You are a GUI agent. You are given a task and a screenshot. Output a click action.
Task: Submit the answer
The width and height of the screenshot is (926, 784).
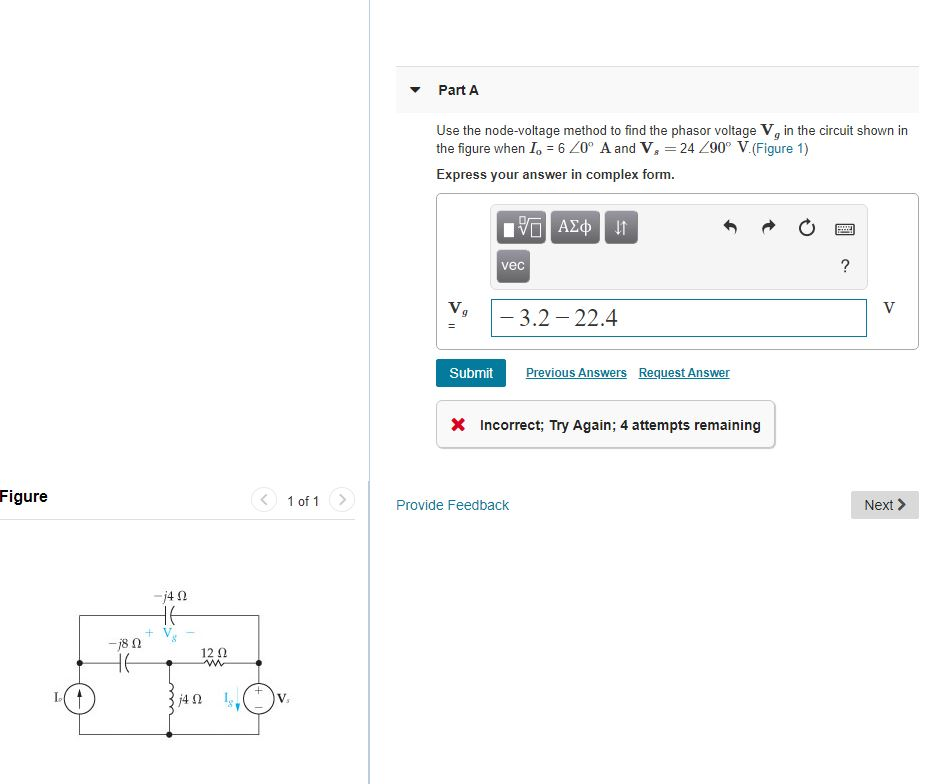[470, 372]
